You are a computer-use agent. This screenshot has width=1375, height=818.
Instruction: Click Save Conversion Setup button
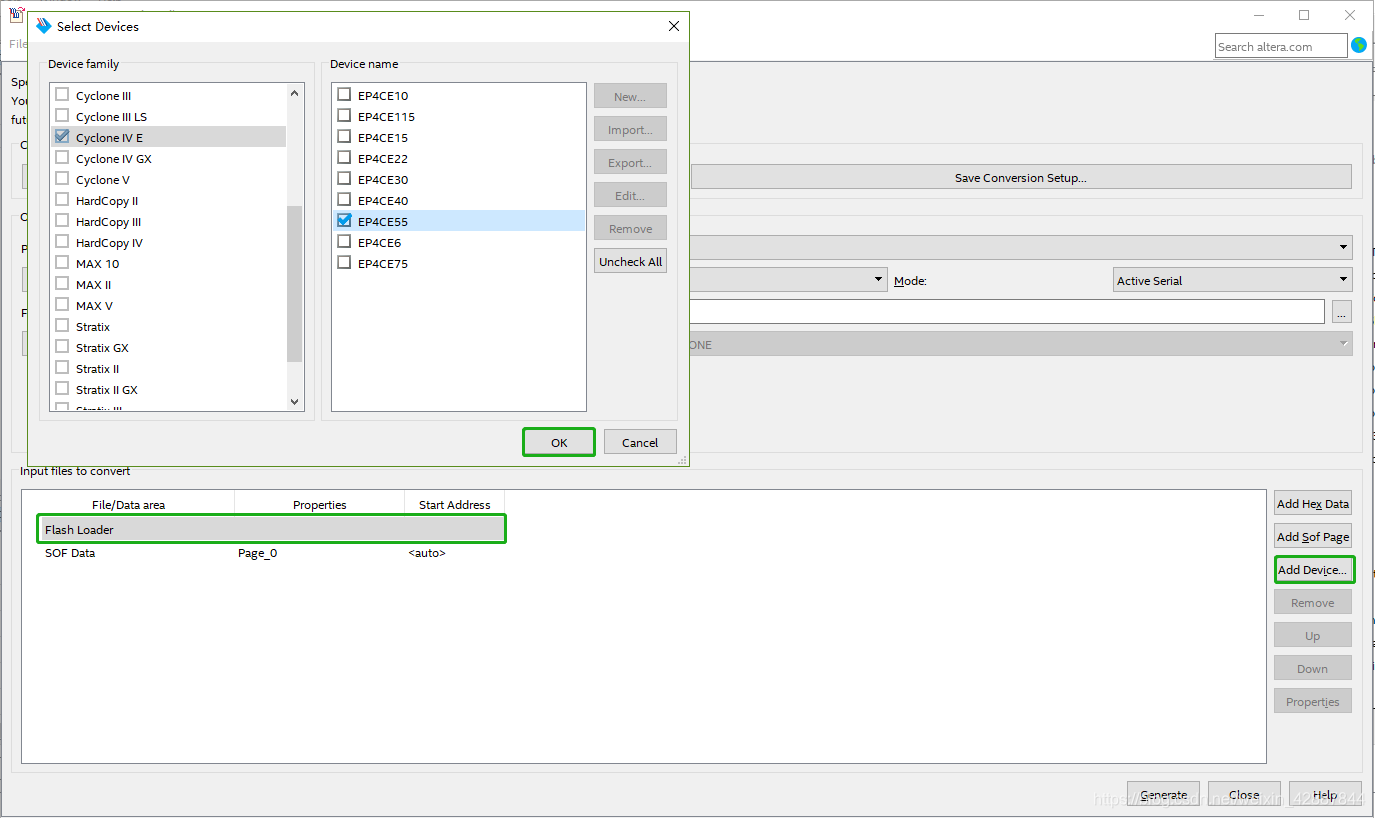pyautogui.click(x=1021, y=177)
